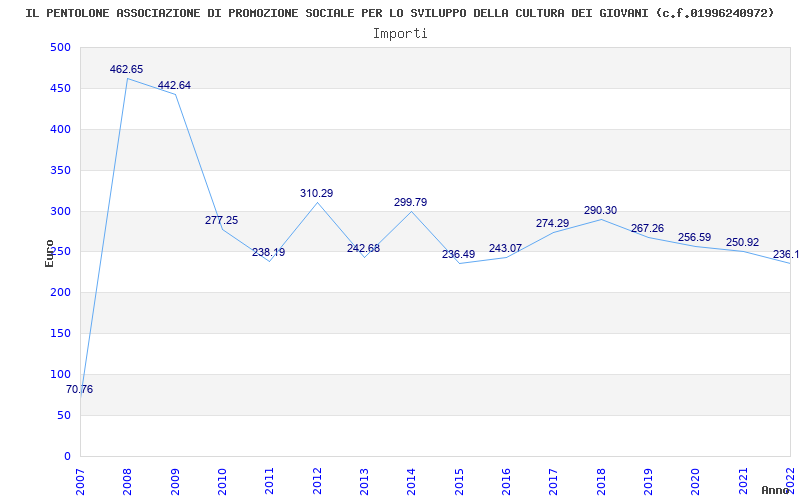This screenshot has width=800, height=500.
Task: Select the 2012 x-axis year label
Action: click(x=317, y=481)
